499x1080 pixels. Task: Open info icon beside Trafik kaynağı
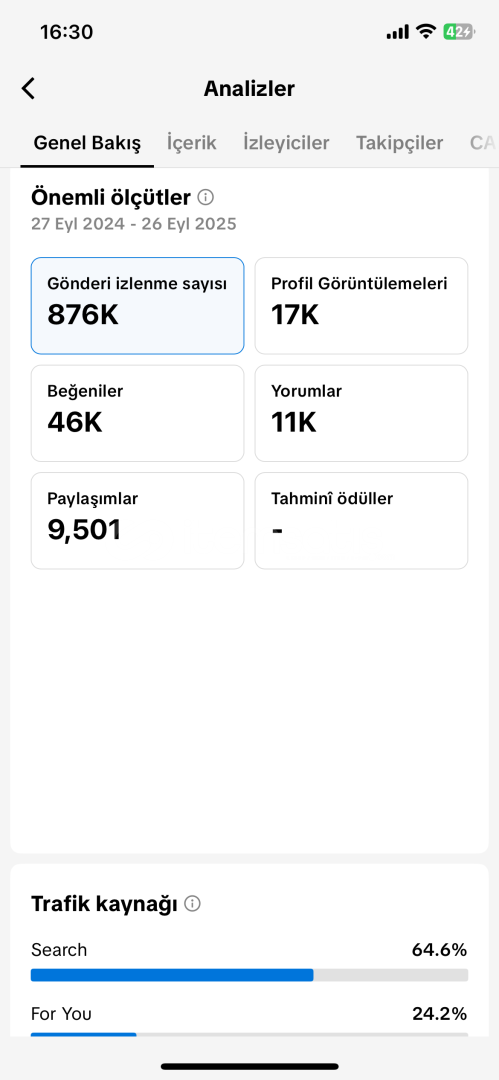(x=193, y=904)
